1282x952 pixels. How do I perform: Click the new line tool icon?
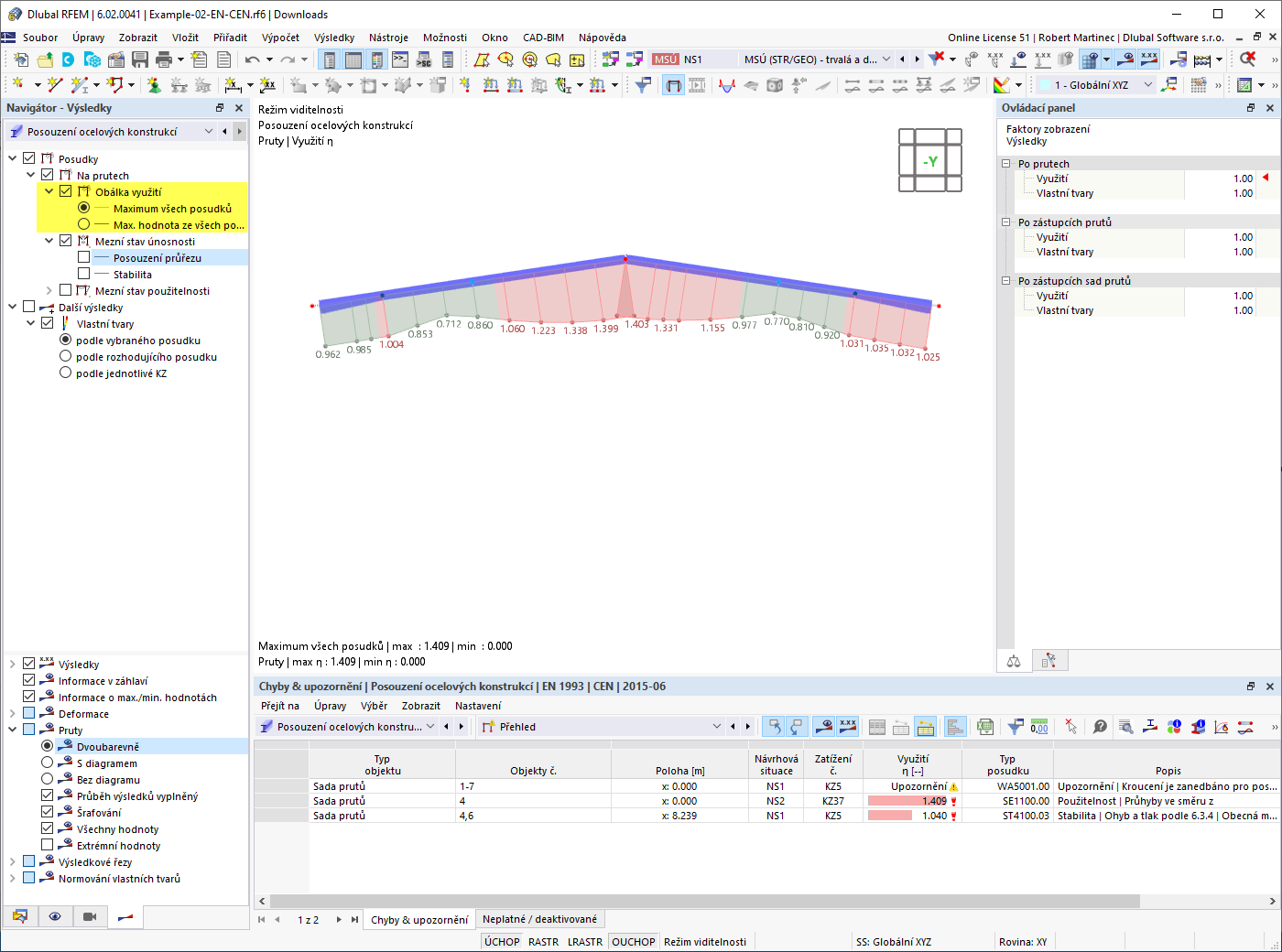[x=55, y=85]
